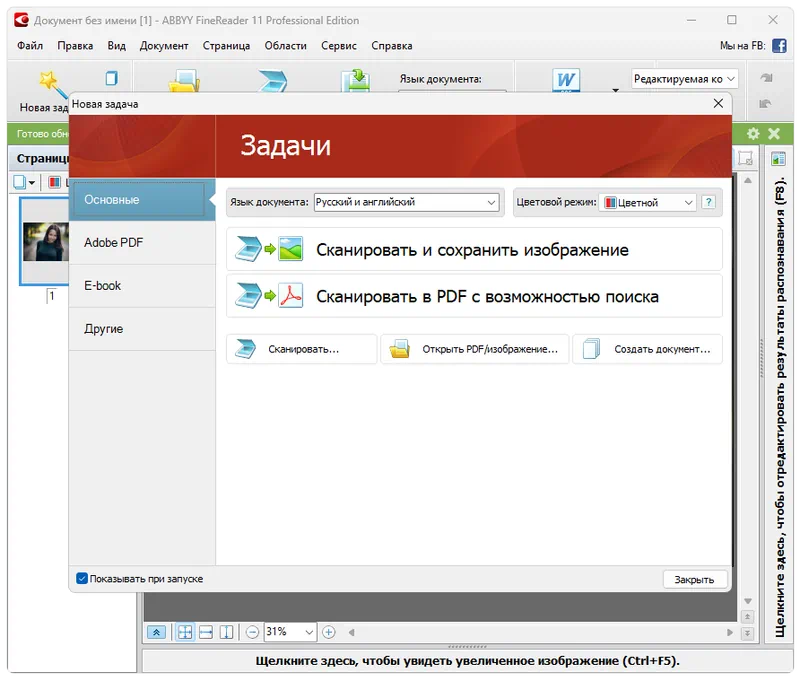Click the zoom in plus icon
The height and width of the screenshot is (681, 800).
click(329, 633)
